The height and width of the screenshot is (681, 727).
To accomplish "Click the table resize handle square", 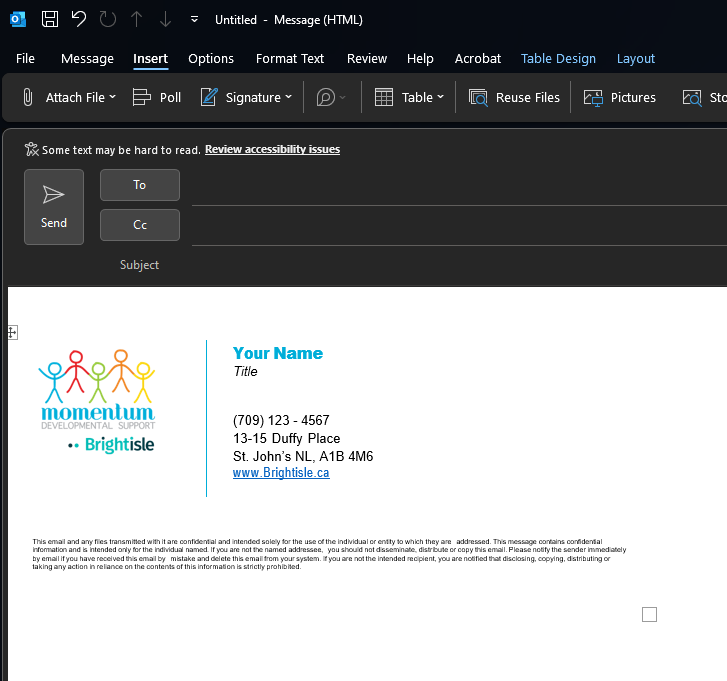I will pos(649,614).
